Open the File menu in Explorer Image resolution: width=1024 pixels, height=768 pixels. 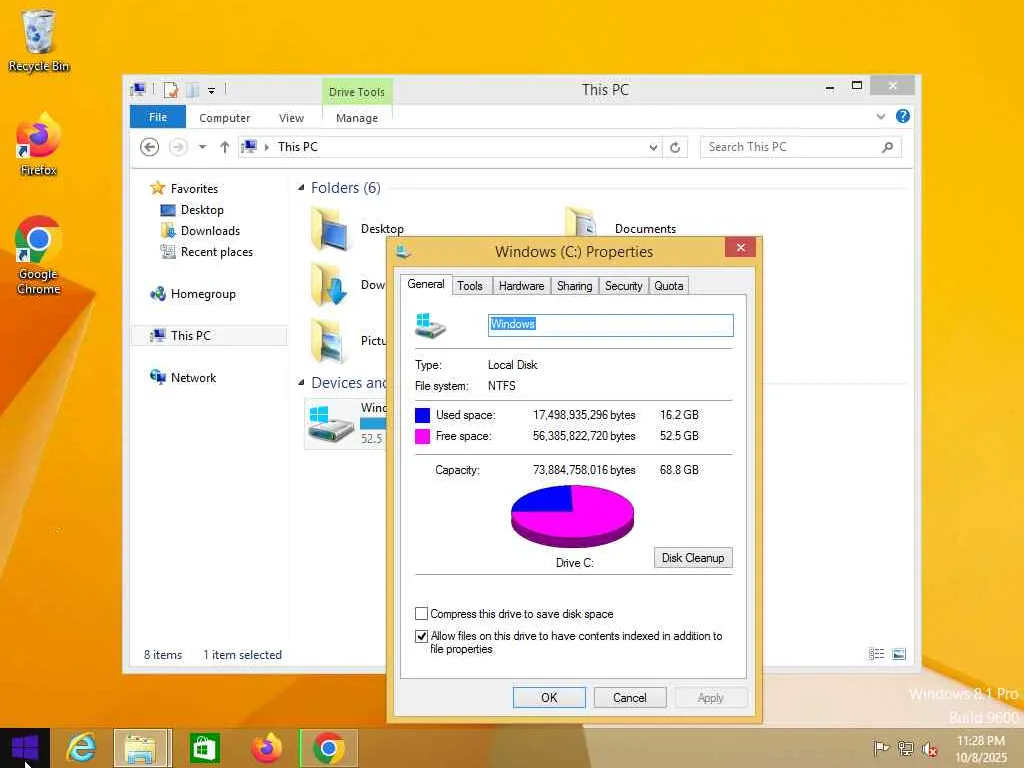(158, 117)
